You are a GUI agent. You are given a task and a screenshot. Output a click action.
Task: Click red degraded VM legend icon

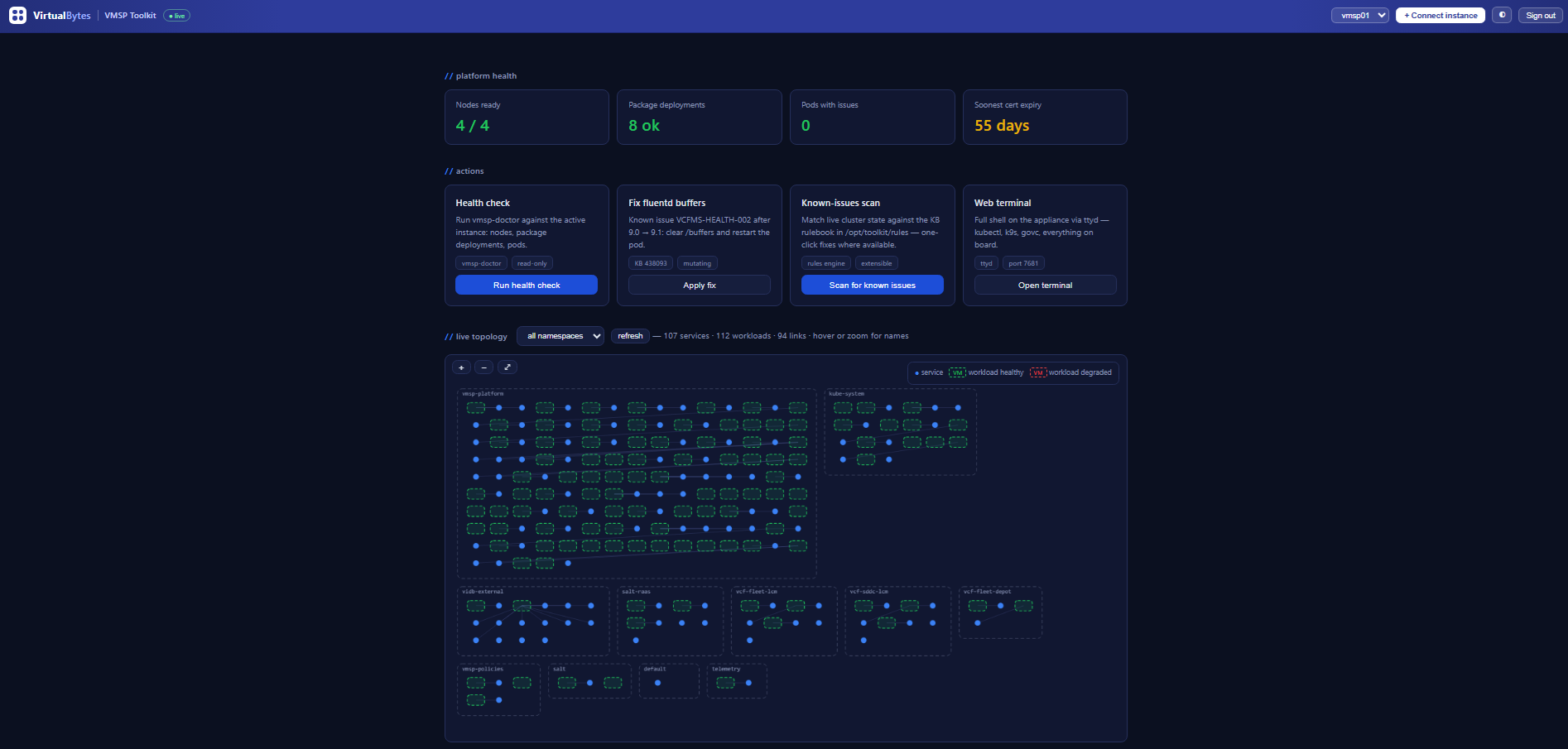point(1038,372)
